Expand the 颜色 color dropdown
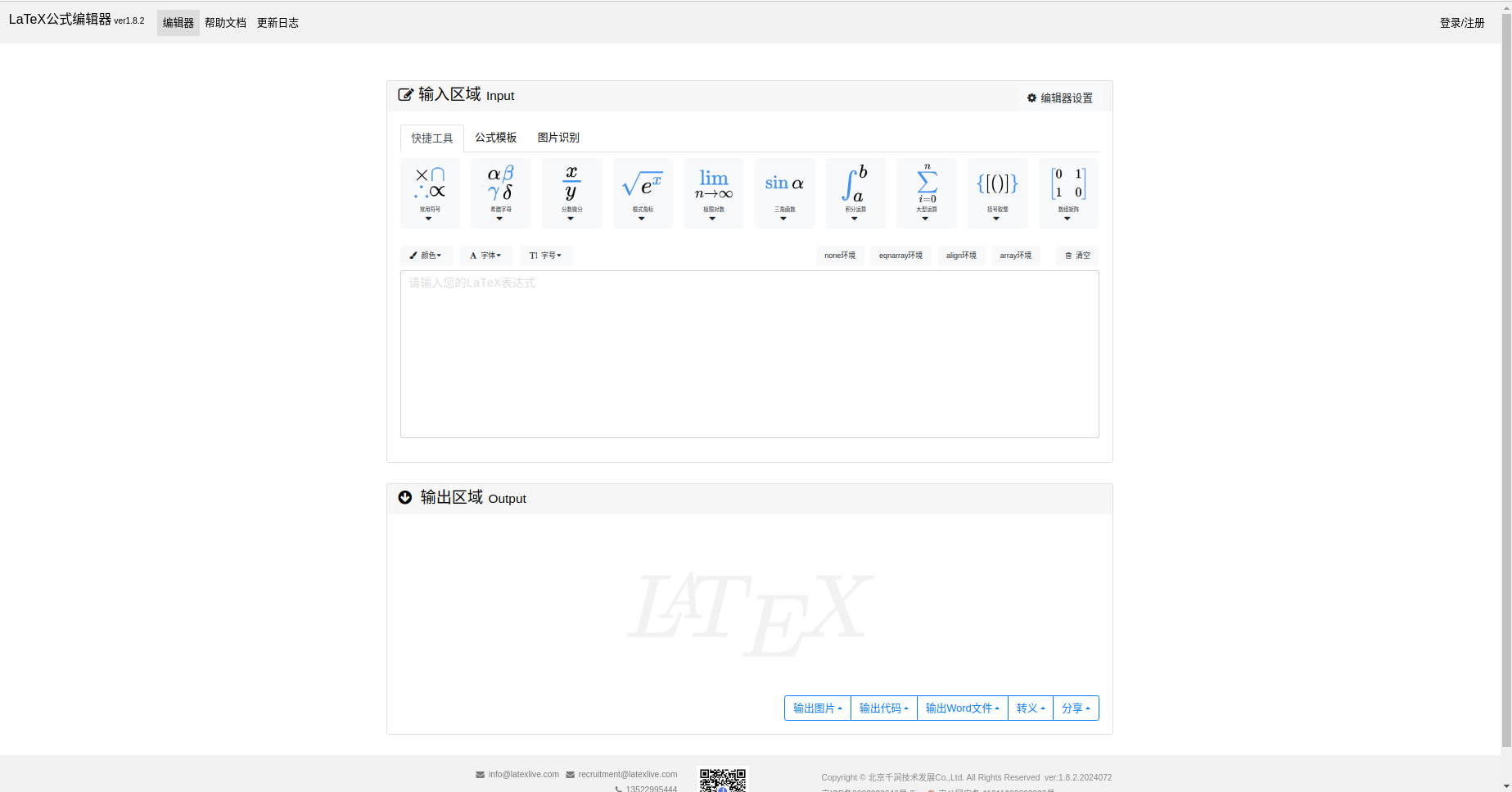Image resolution: width=1512 pixels, height=792 pixels. [426, 256]
